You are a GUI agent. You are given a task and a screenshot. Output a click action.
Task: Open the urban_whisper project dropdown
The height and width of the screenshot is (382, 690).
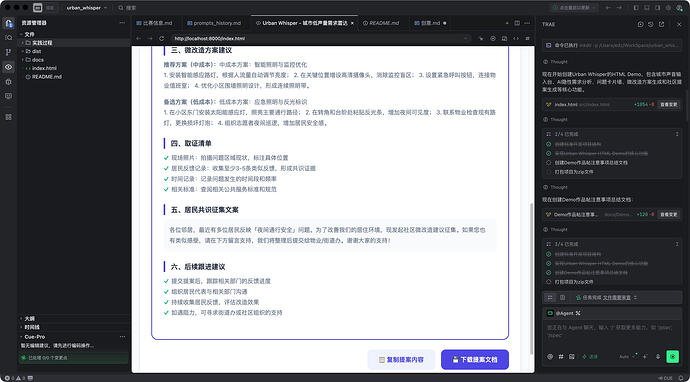coord(87,7)
